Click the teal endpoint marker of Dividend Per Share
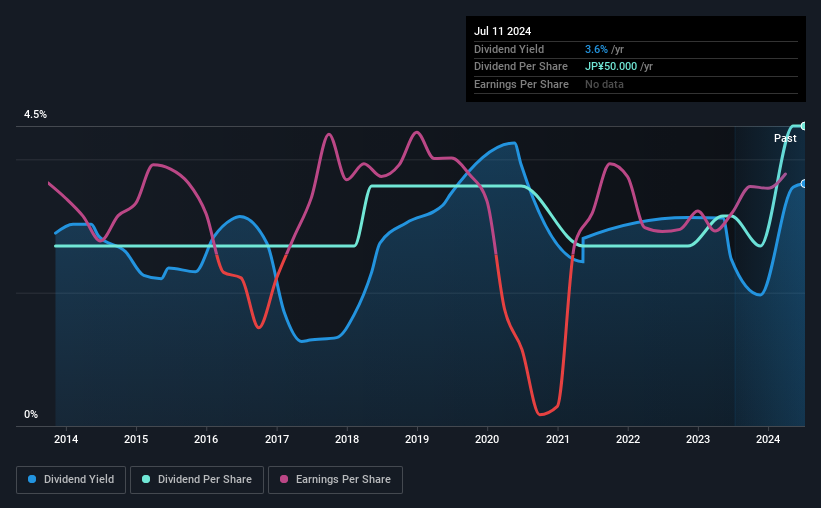821x508 pixels. (804, 126)
